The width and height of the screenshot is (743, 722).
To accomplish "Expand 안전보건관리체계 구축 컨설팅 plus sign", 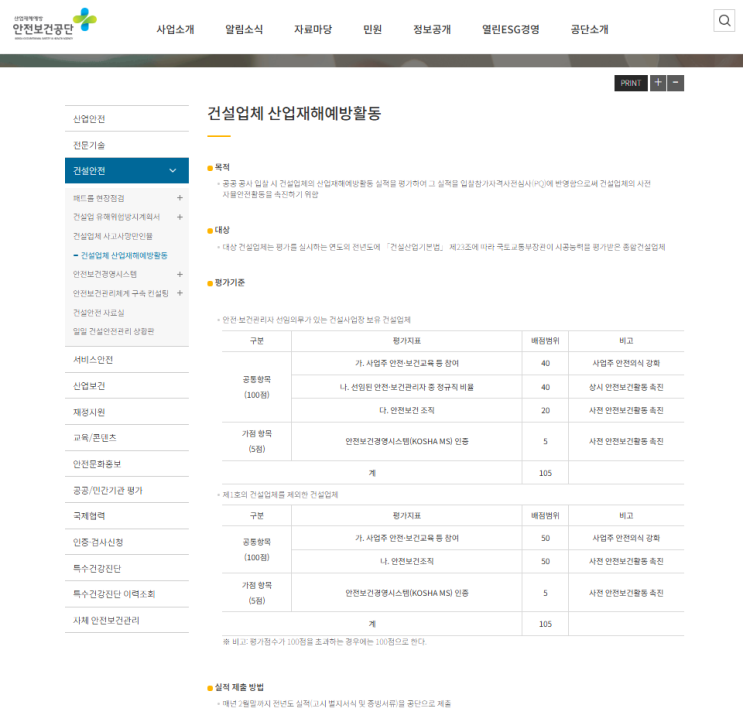I will [x=180, y=293].
